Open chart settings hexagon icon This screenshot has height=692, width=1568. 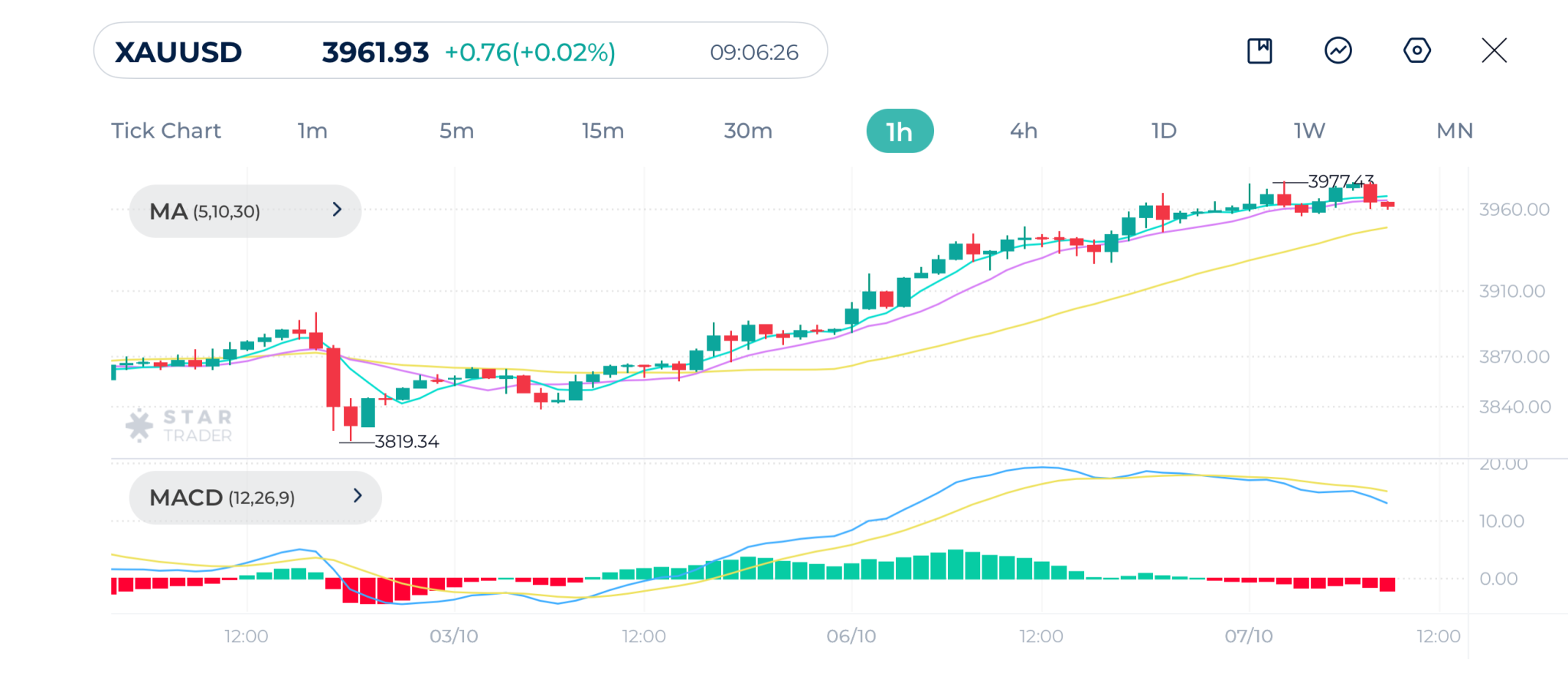tap(1416, 51)
